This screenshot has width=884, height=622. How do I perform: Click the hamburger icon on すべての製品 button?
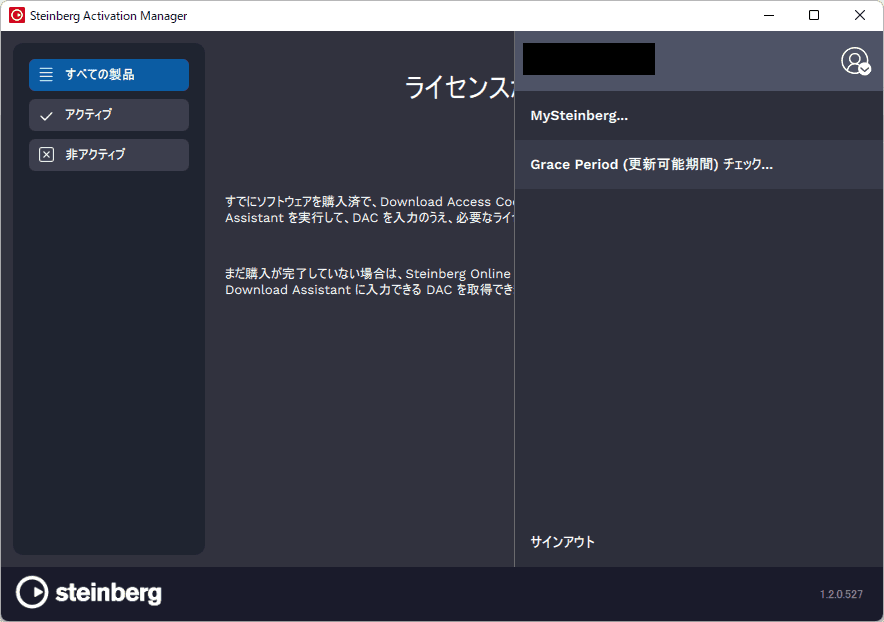(46, 75)
